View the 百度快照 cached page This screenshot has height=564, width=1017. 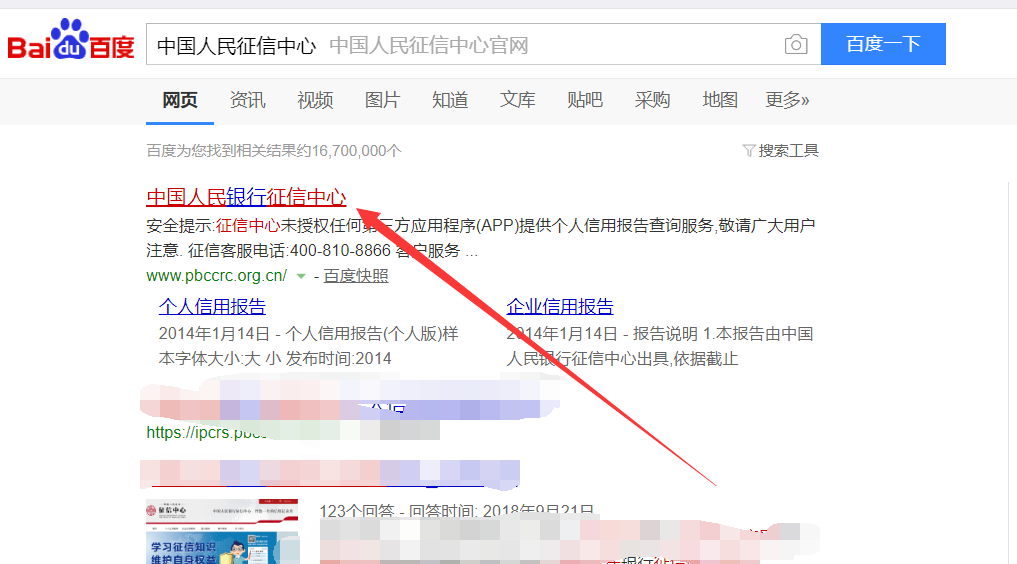356,276
